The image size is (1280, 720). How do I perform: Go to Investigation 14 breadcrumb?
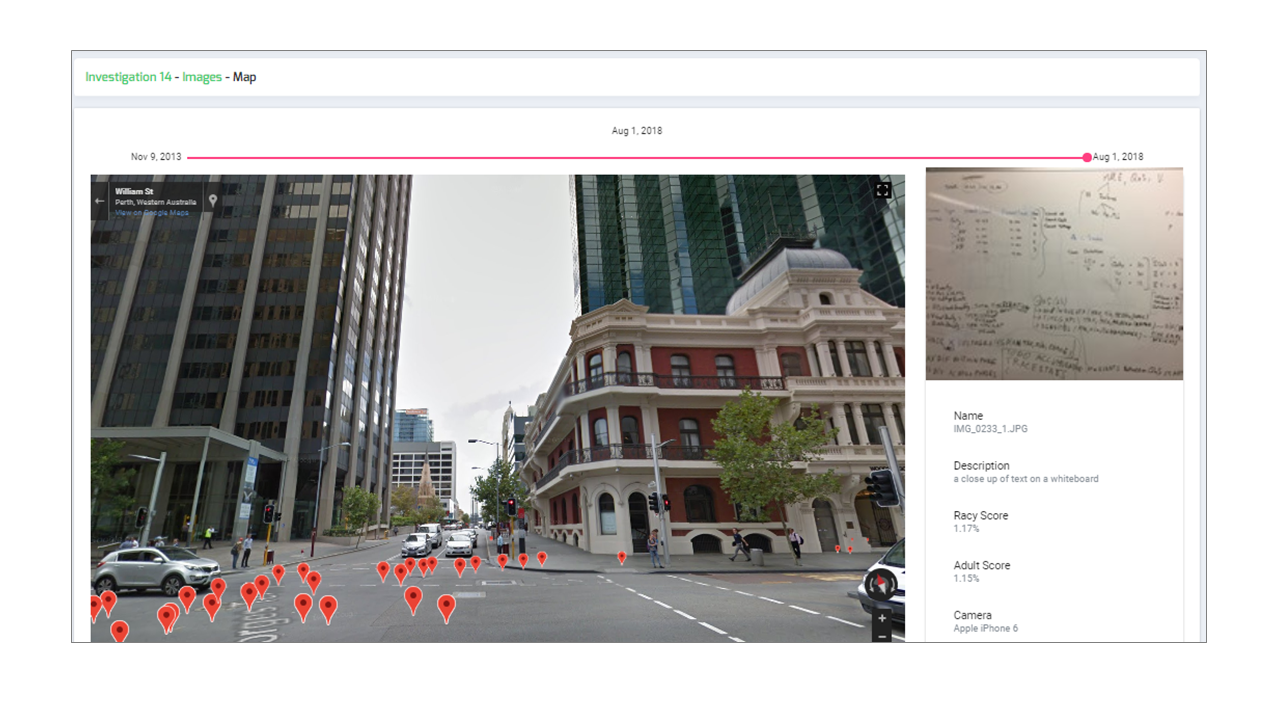tap(128, 77)
